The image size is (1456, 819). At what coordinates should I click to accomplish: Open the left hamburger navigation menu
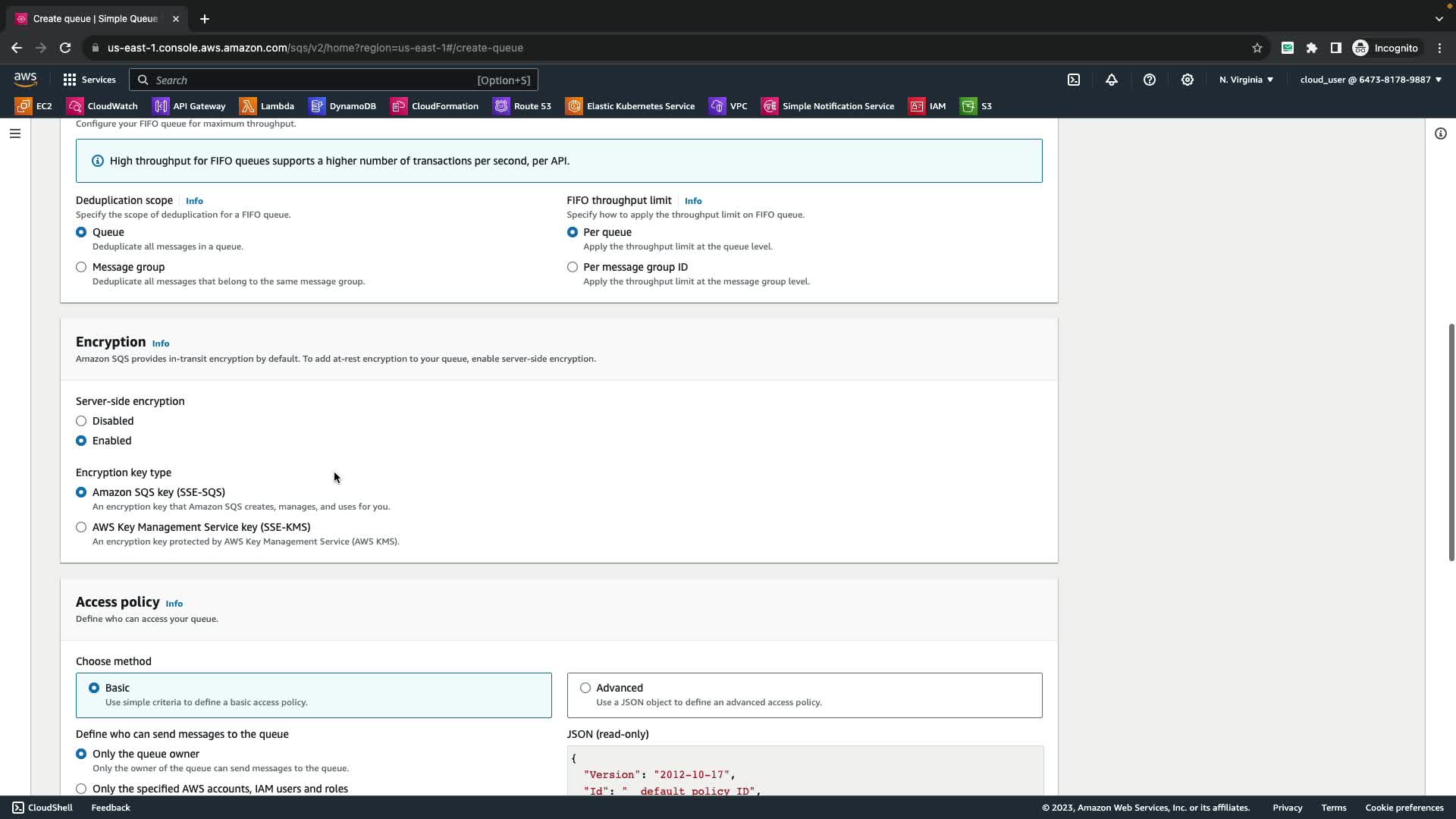point(15,133)
